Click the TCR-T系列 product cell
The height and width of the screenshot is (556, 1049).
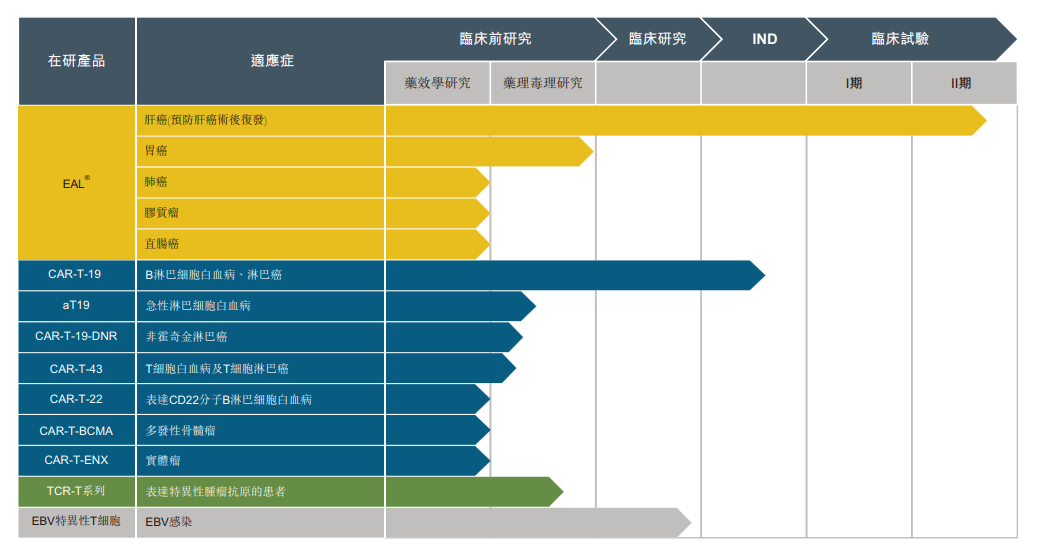click(x=77, y=492)
